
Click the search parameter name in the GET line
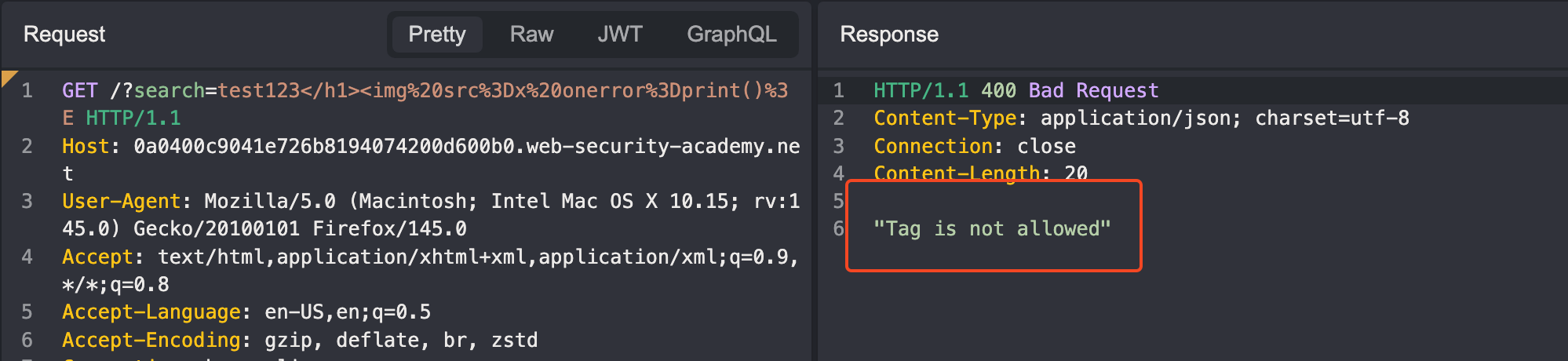point(169,91)
